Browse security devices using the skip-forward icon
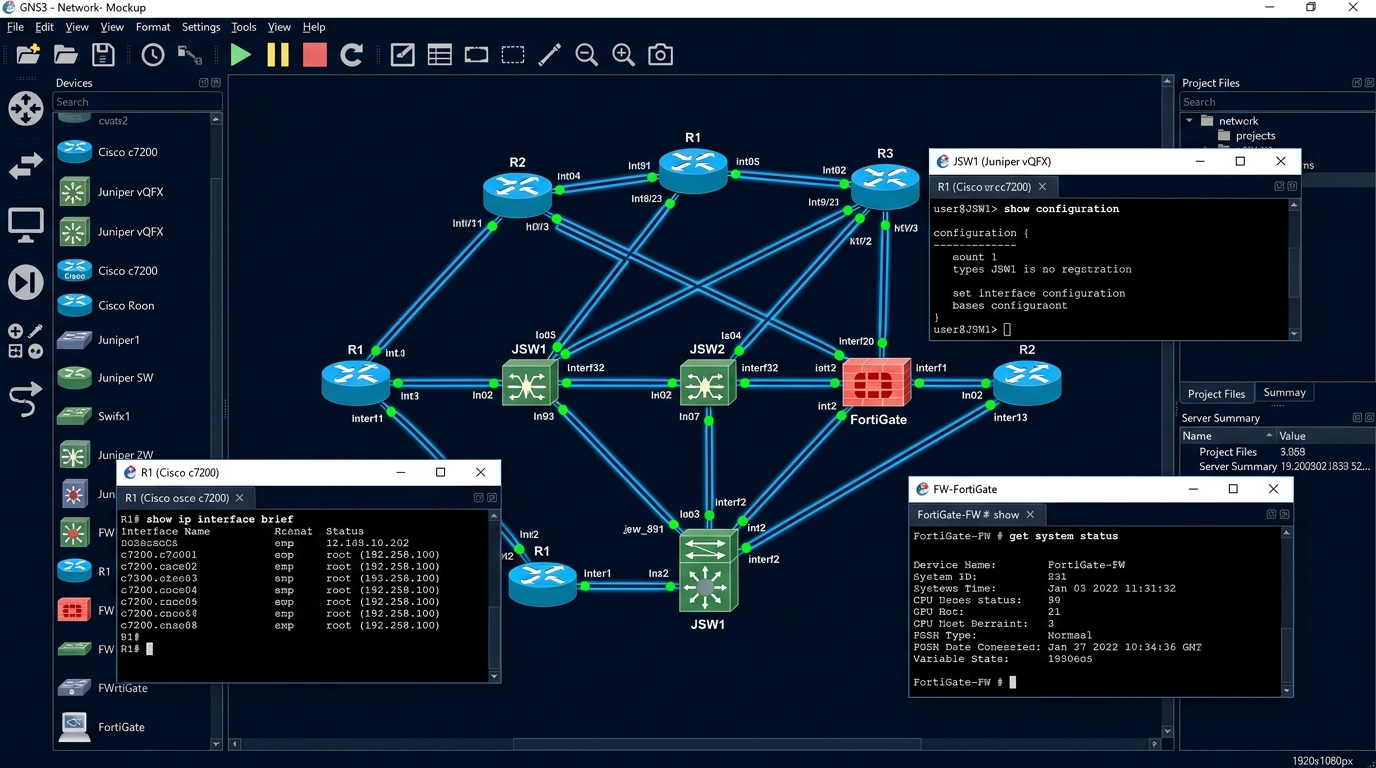1376x768 pixels. [x=26, y=282]
